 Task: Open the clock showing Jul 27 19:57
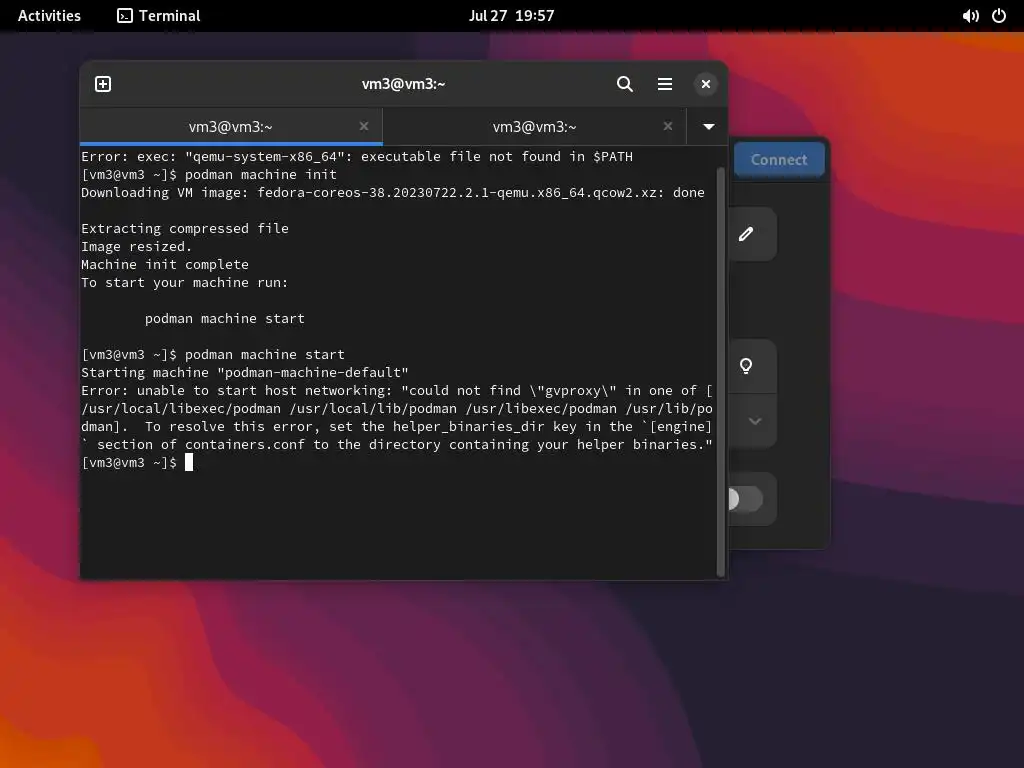511,16
